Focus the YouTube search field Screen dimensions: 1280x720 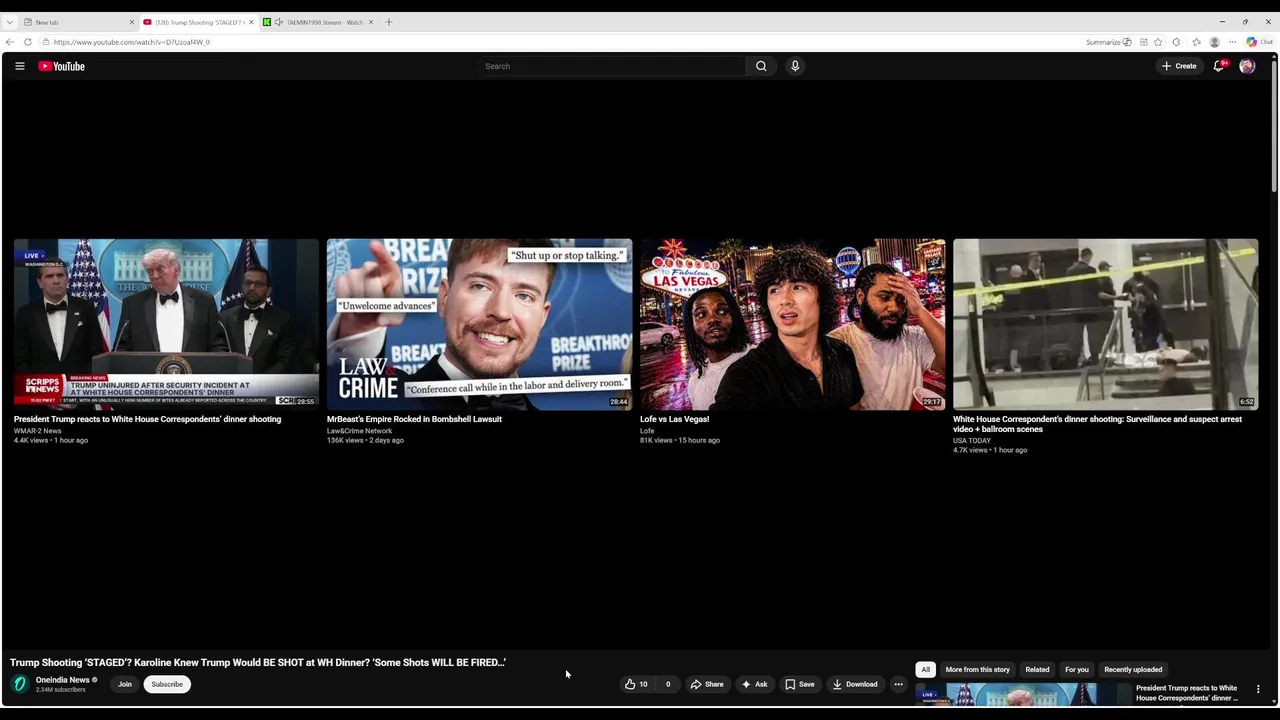[612, 66]
